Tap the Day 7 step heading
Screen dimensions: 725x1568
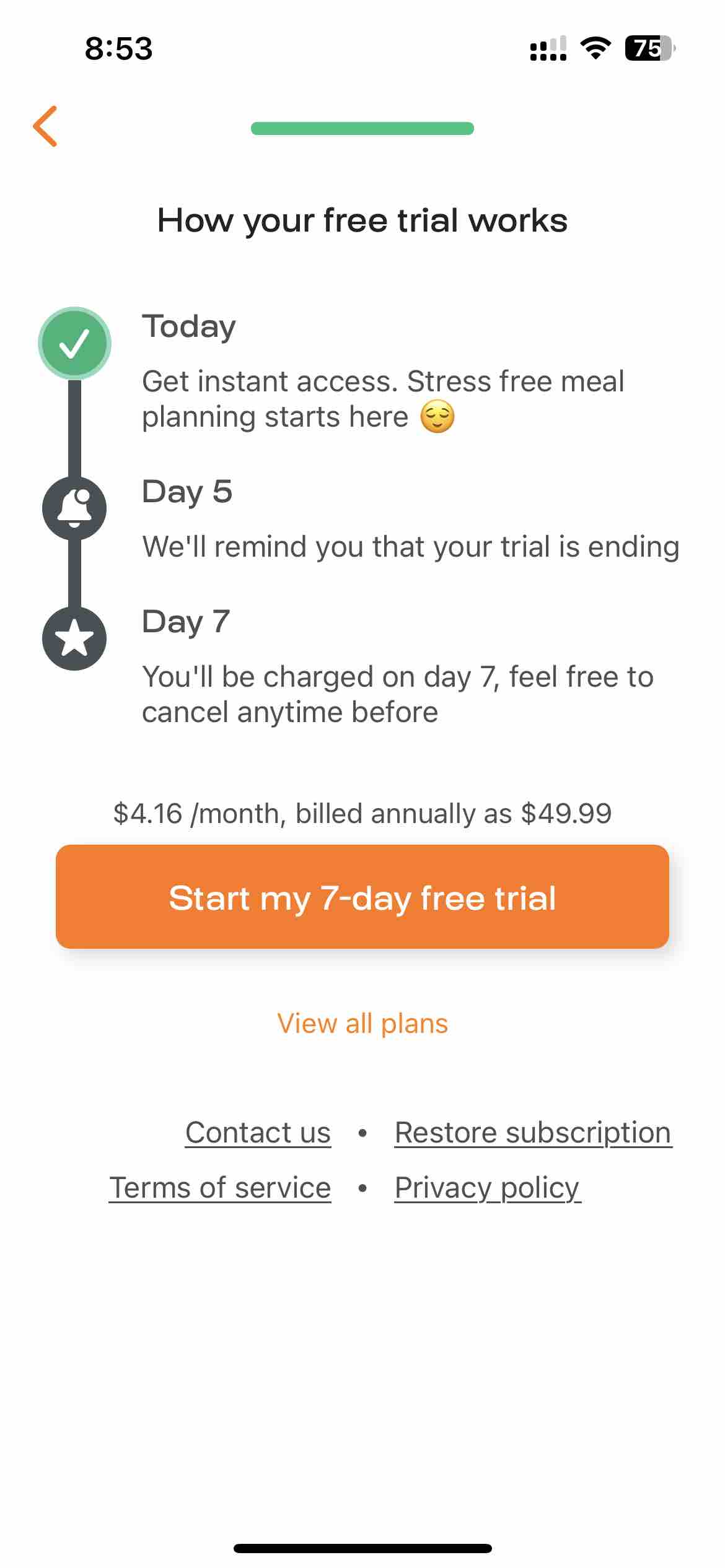[x=186, y=622]
